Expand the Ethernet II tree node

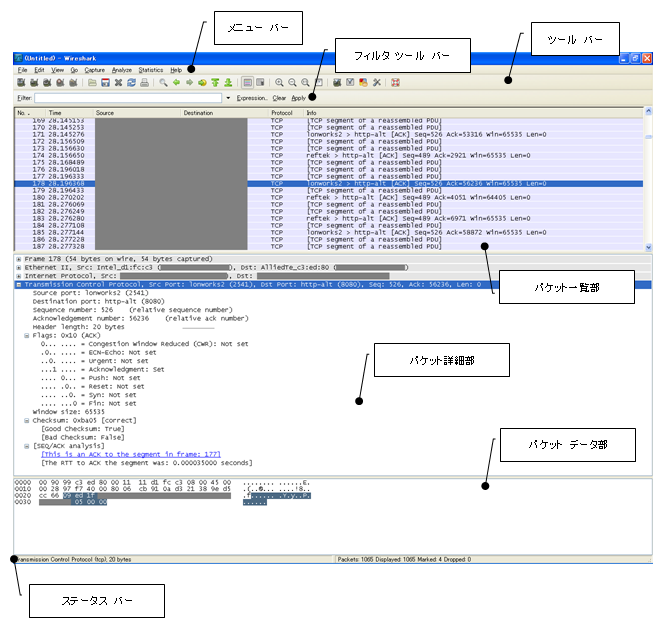pos(19,267)
